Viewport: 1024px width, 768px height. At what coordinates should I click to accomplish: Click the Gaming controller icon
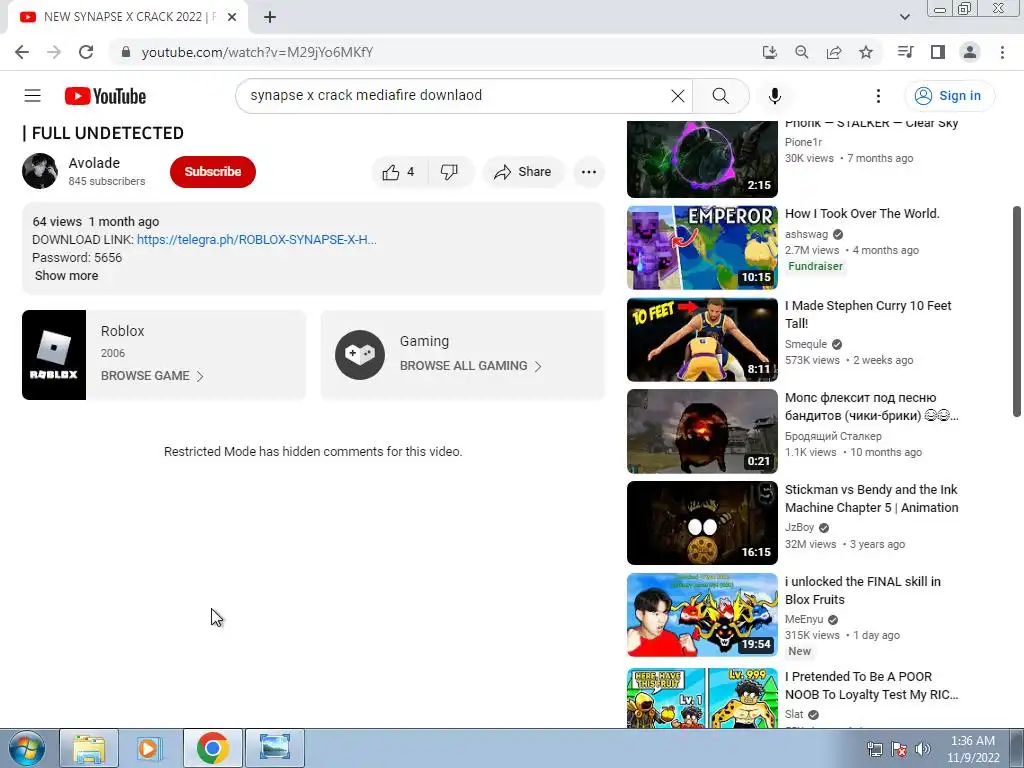pyautogui.click(x=360, y=355)
